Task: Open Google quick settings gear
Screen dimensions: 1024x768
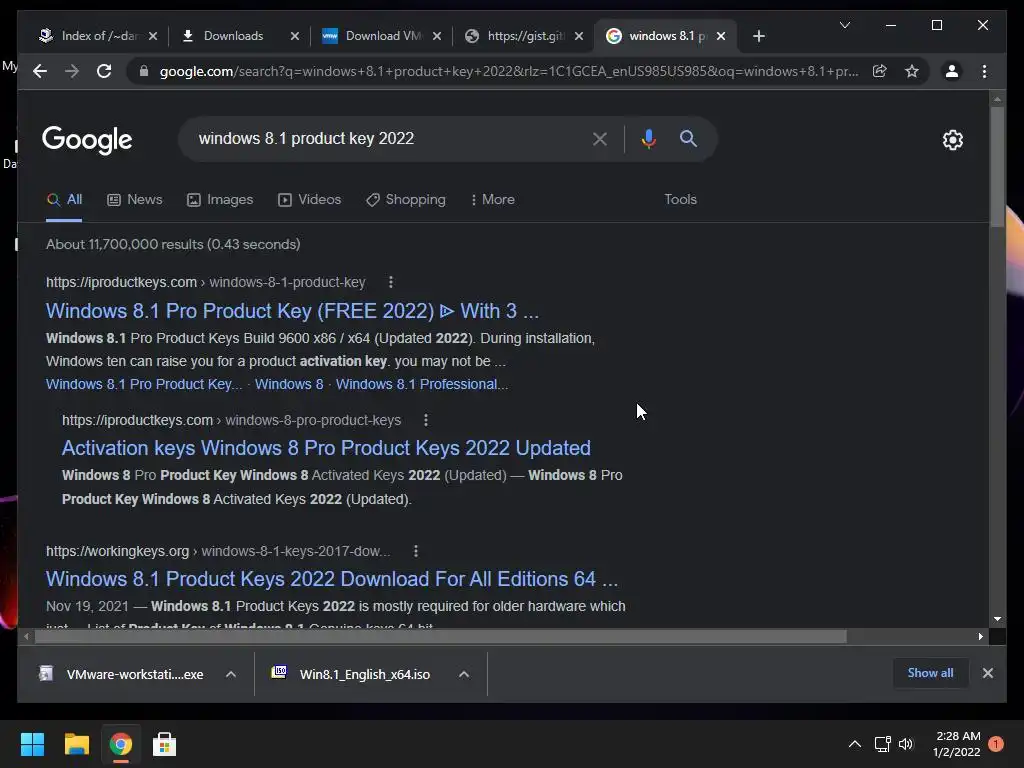Action: tap(952, 140)
